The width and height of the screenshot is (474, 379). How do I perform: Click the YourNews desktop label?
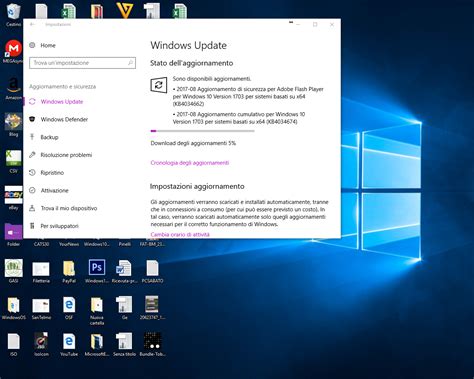[x=69, y=244]
